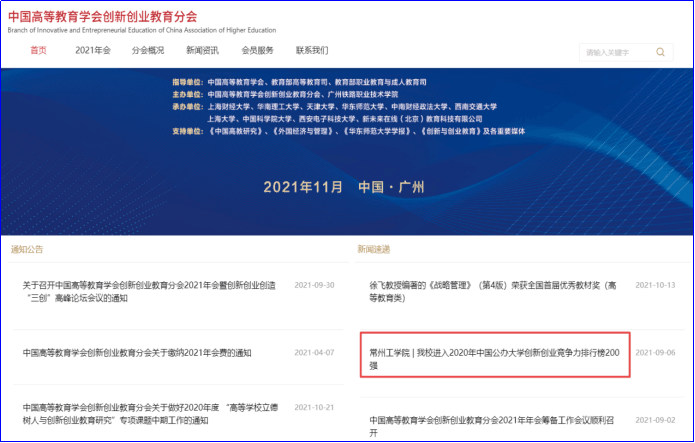Open the 缴纳2021年会费 notice link
The width and height of the screenshot is (695, 443).
pyautogui.click(x=137, y=353)
